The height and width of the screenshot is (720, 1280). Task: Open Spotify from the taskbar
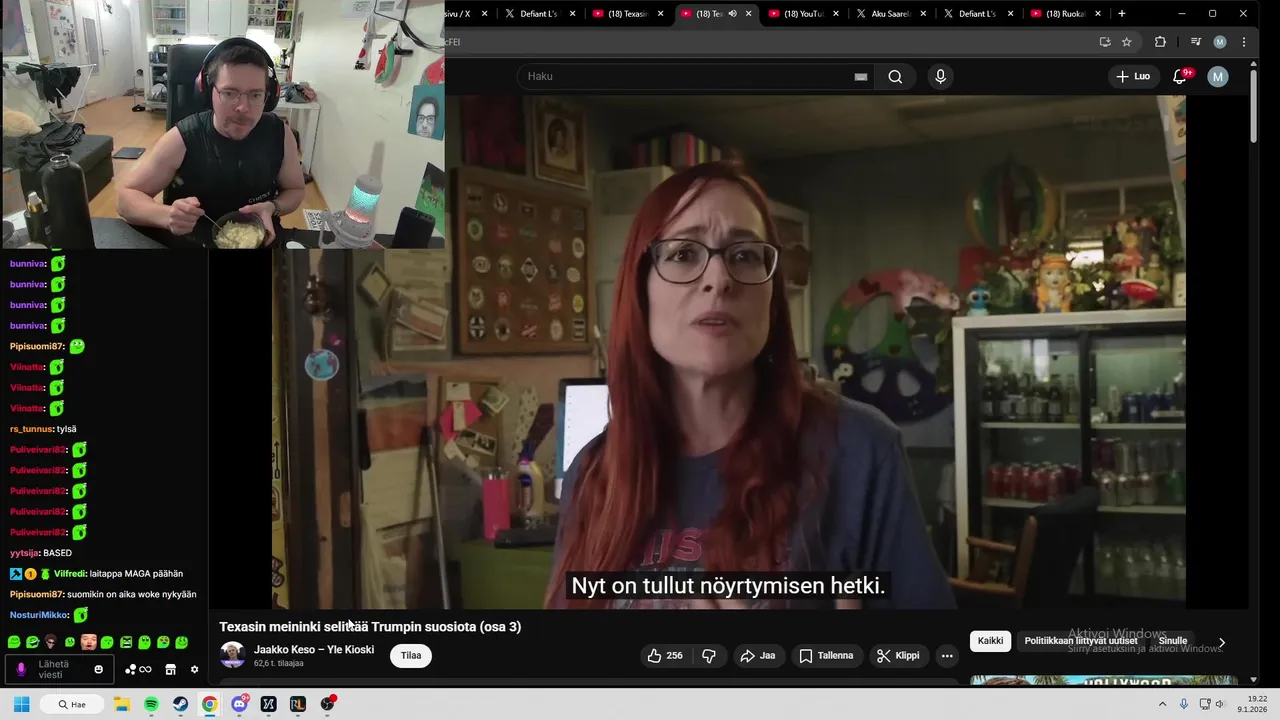coord(151,704)
